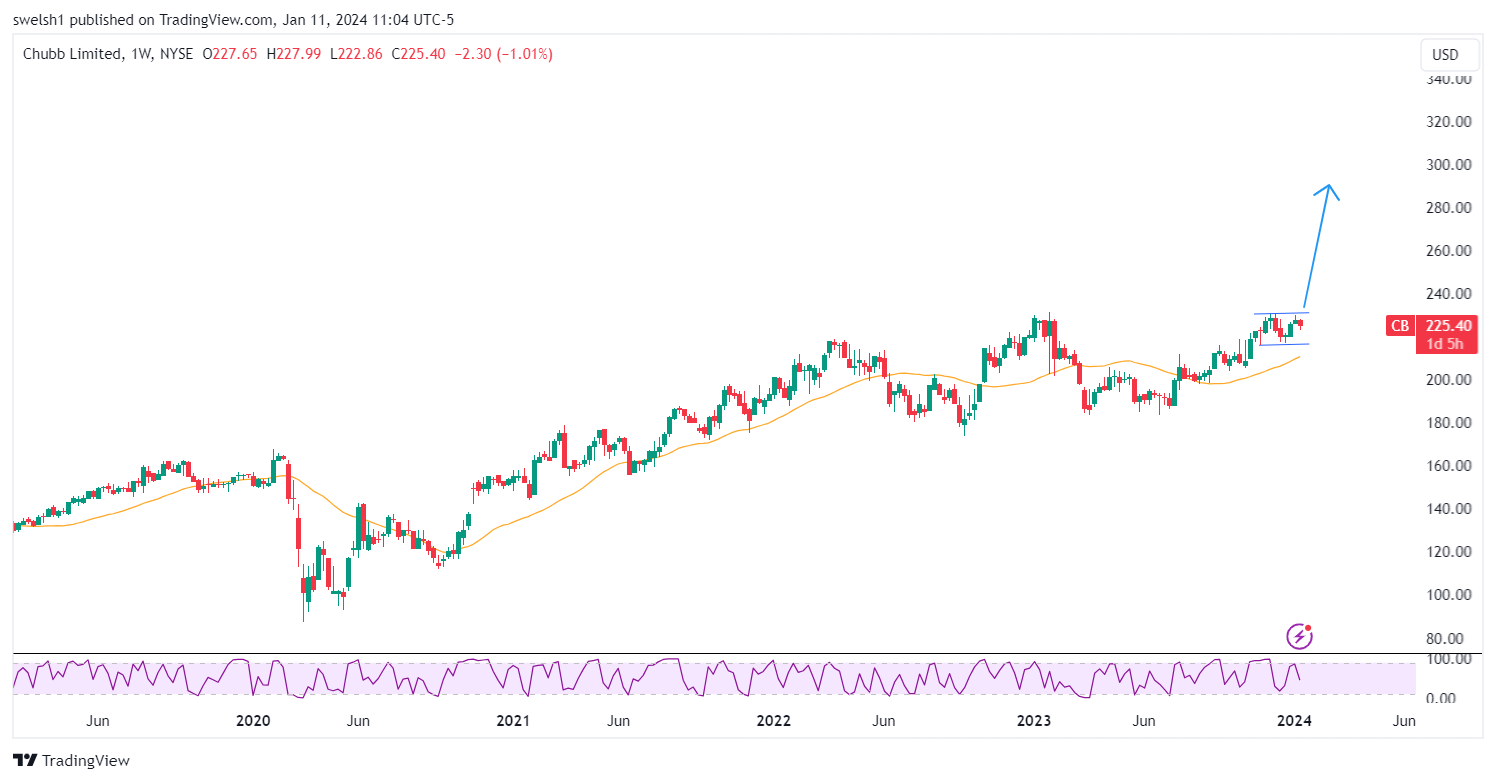Click the high value H227.99

click(292, 54)
